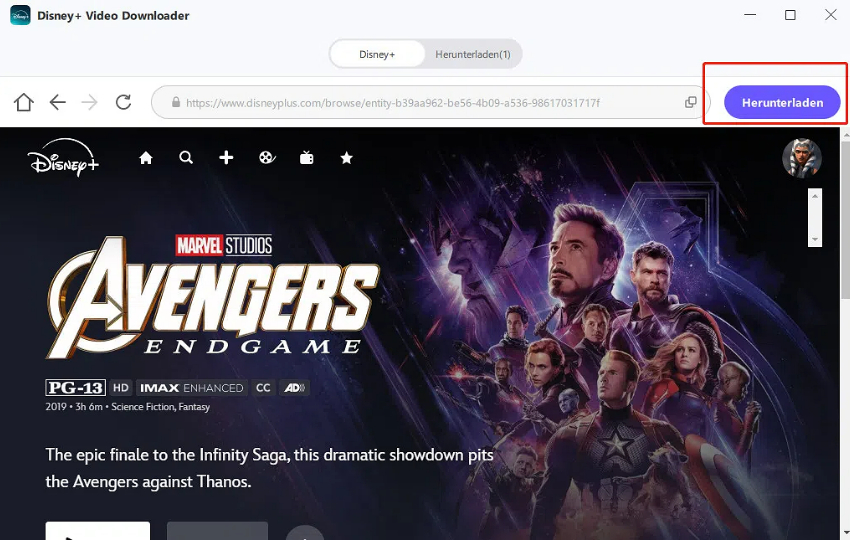850x540 pixels.
Task: Reload the page with refresh icon
Action: [x=124, y=102]
